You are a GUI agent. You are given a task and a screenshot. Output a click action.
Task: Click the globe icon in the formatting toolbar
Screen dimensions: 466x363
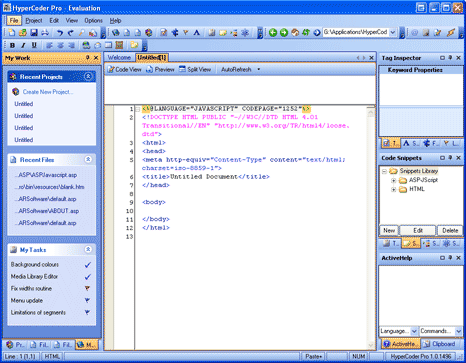click(86, 45)
